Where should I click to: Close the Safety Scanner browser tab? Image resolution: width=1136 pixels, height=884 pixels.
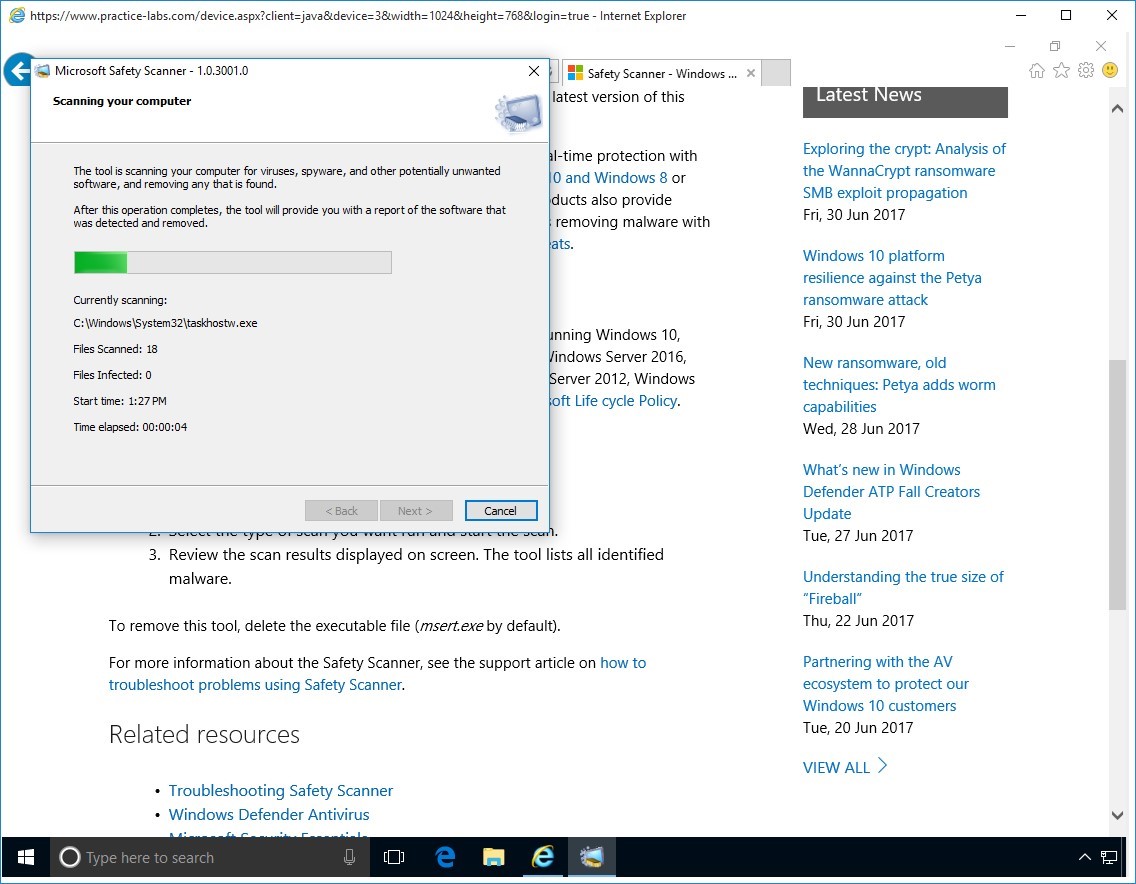click(x=751, y=73)
